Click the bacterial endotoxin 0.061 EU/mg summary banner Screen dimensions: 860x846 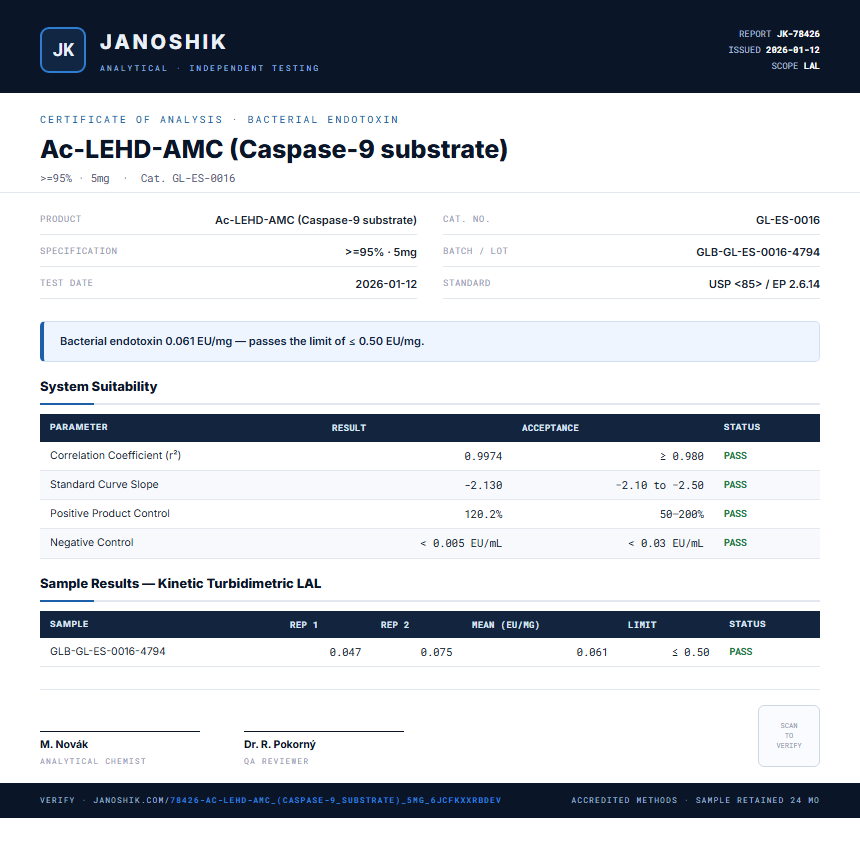click(430, 341)
